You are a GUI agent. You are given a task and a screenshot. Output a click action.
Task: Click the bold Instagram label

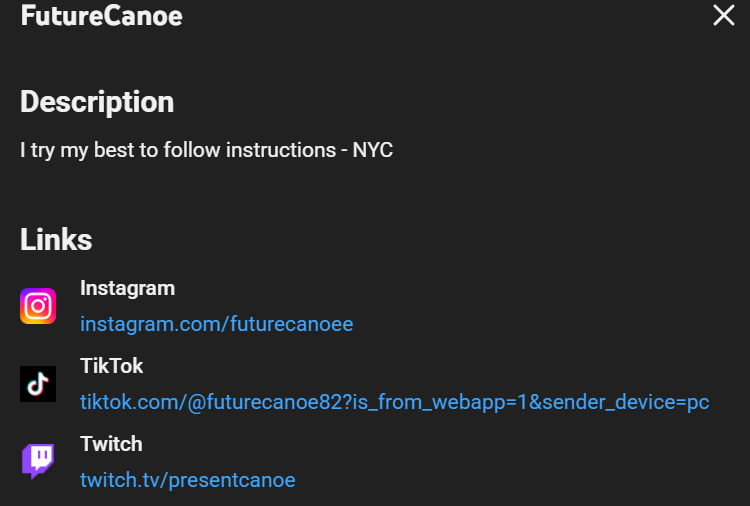coord(127,288)
